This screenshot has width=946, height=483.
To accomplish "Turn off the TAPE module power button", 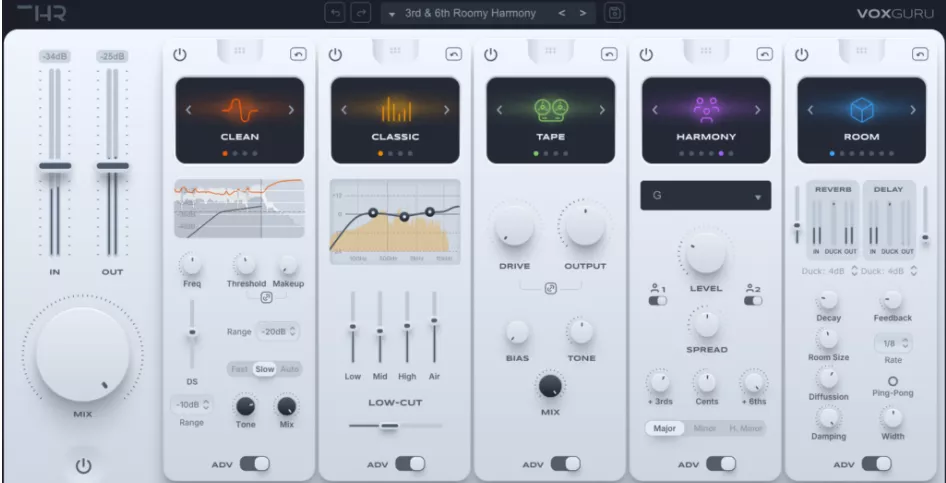I will tap(490, 55).
